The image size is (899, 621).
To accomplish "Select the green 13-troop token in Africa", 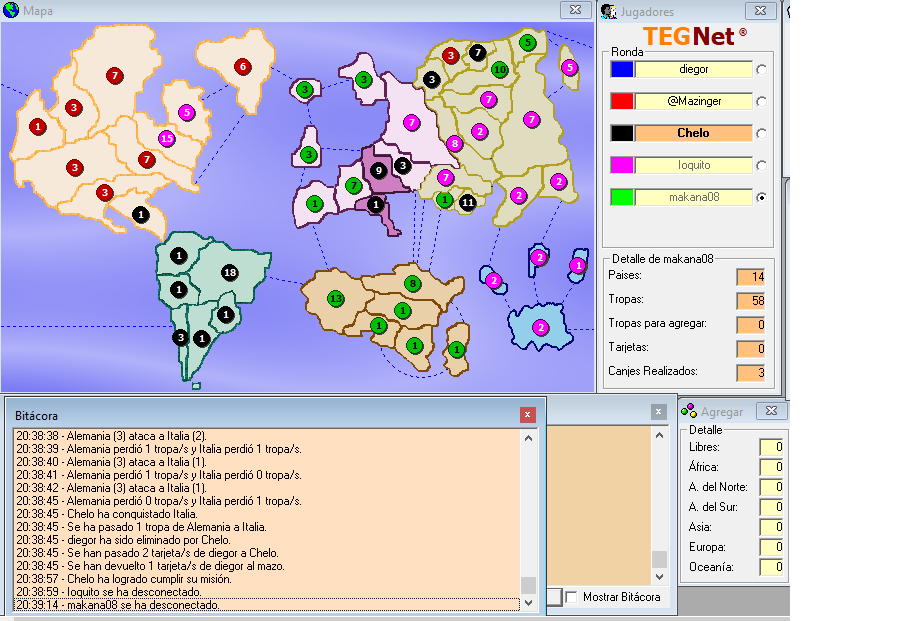I will (x=336, y=299).
